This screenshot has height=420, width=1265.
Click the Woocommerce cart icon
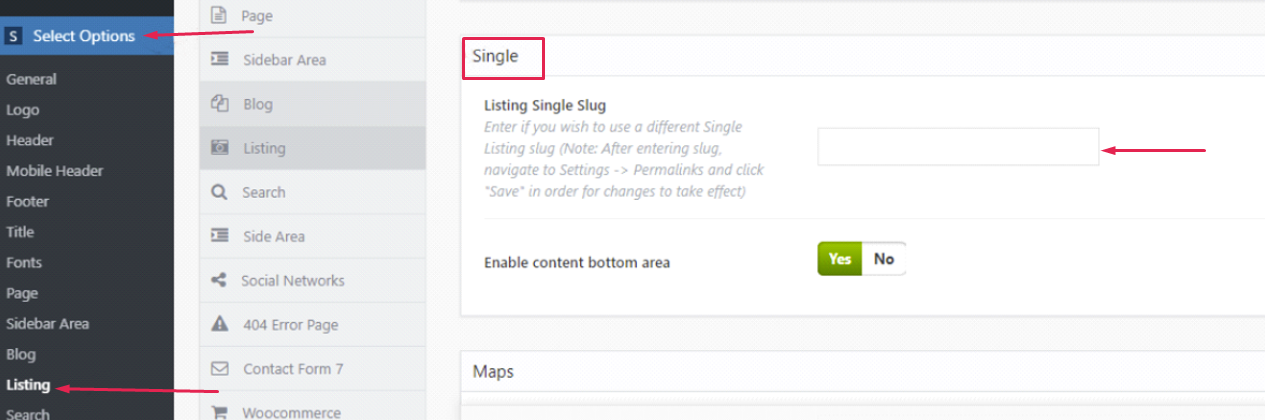pyautogui.click(x=219, y=412)
